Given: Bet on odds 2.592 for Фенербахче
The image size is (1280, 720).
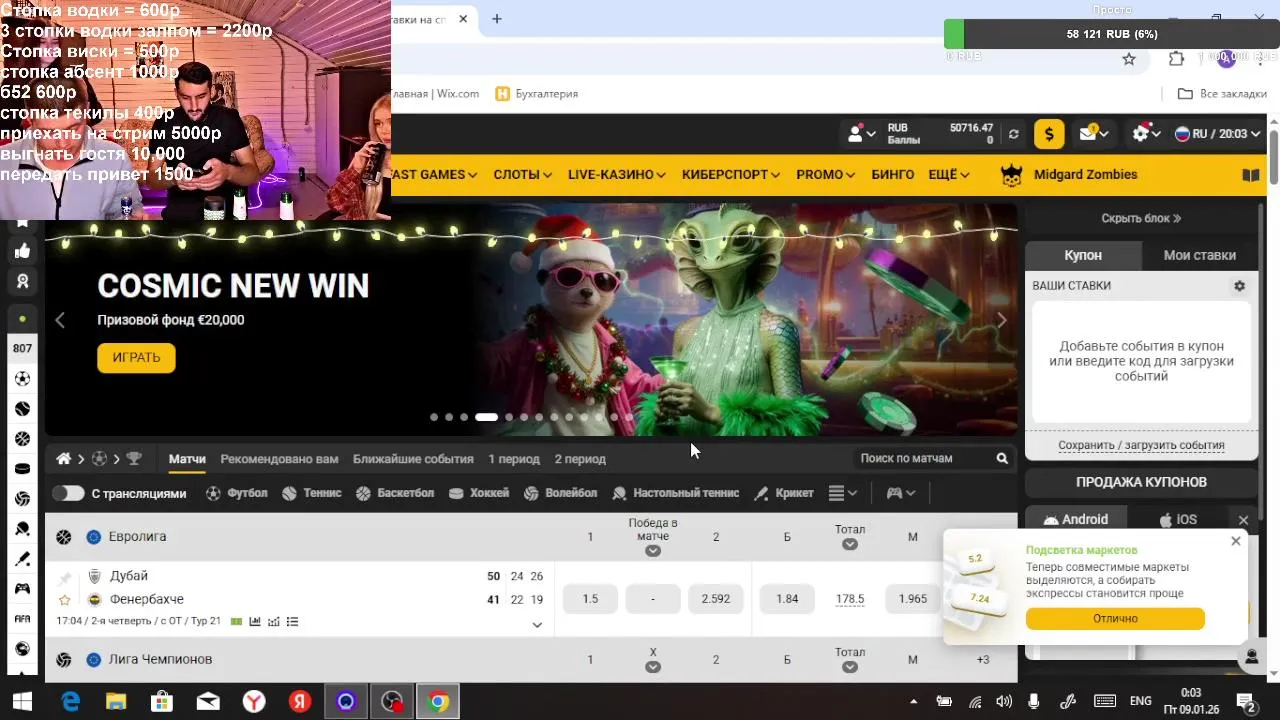Looking at the screenshot, I should (716, 599).
